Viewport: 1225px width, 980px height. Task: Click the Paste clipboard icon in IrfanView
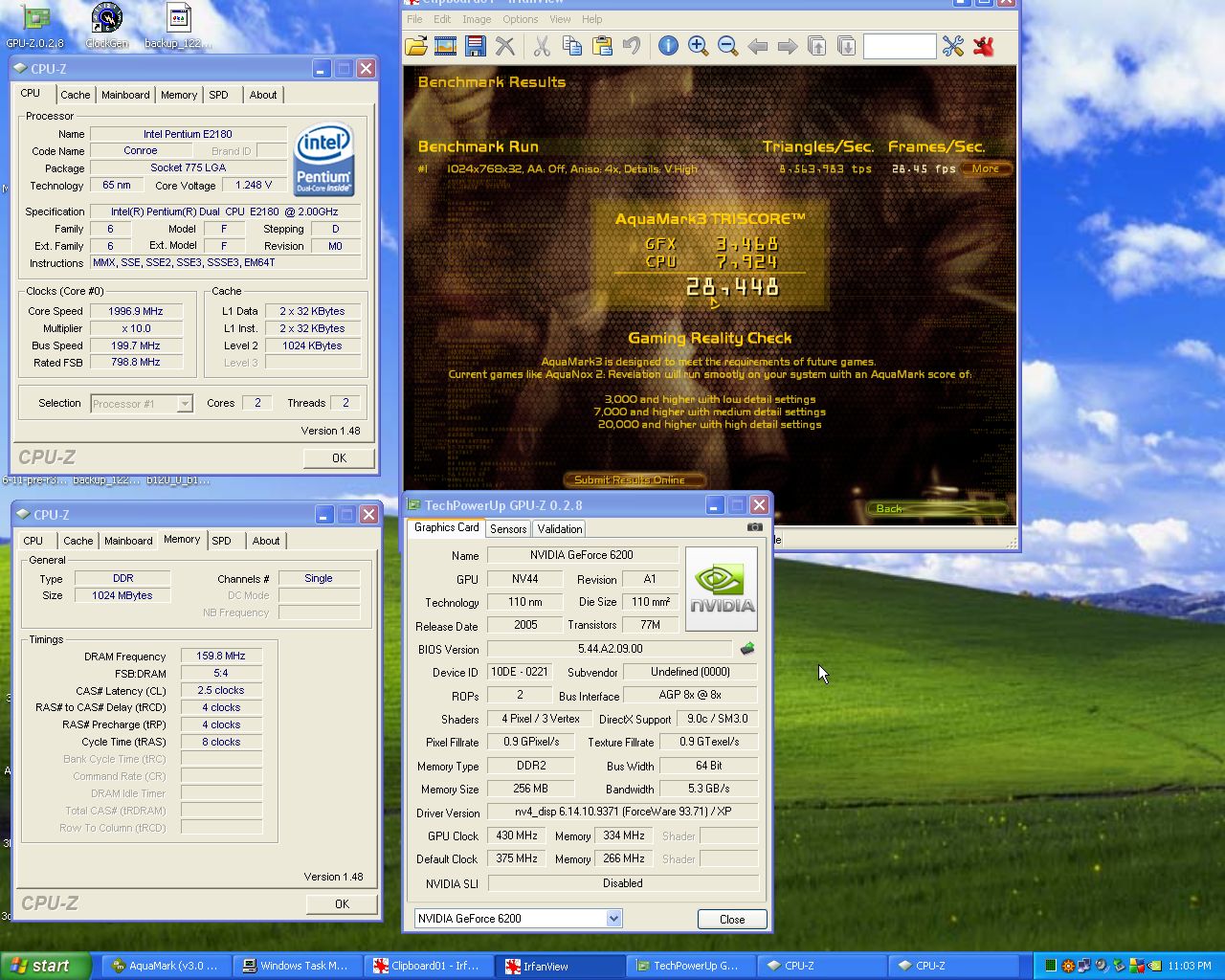602,46
